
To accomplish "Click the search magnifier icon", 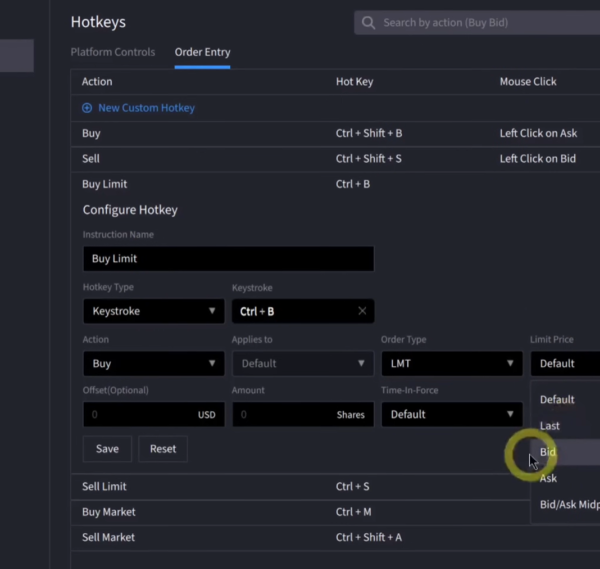I will coord(369,22).
